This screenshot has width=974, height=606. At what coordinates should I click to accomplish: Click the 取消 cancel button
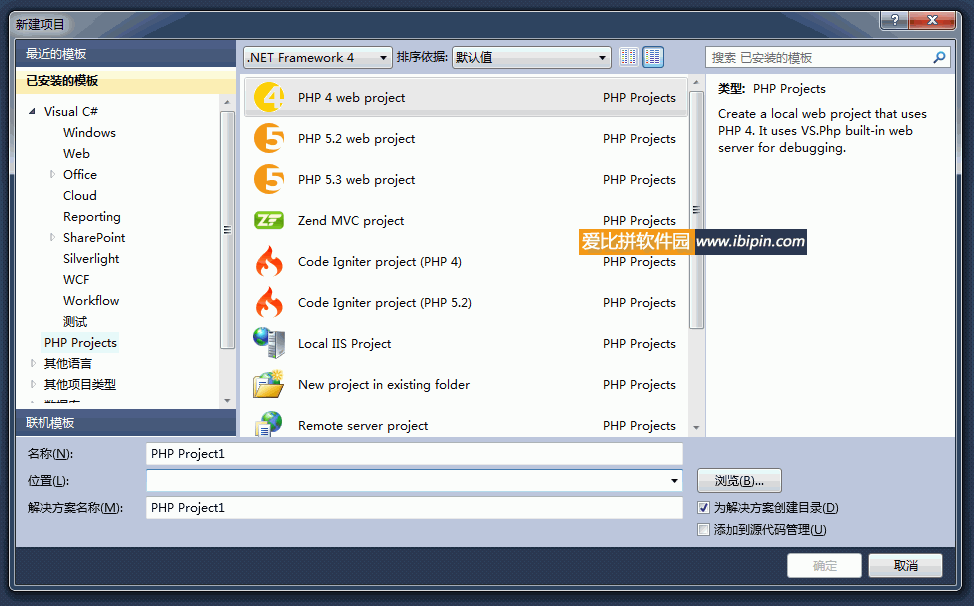[x=905, y=566]
